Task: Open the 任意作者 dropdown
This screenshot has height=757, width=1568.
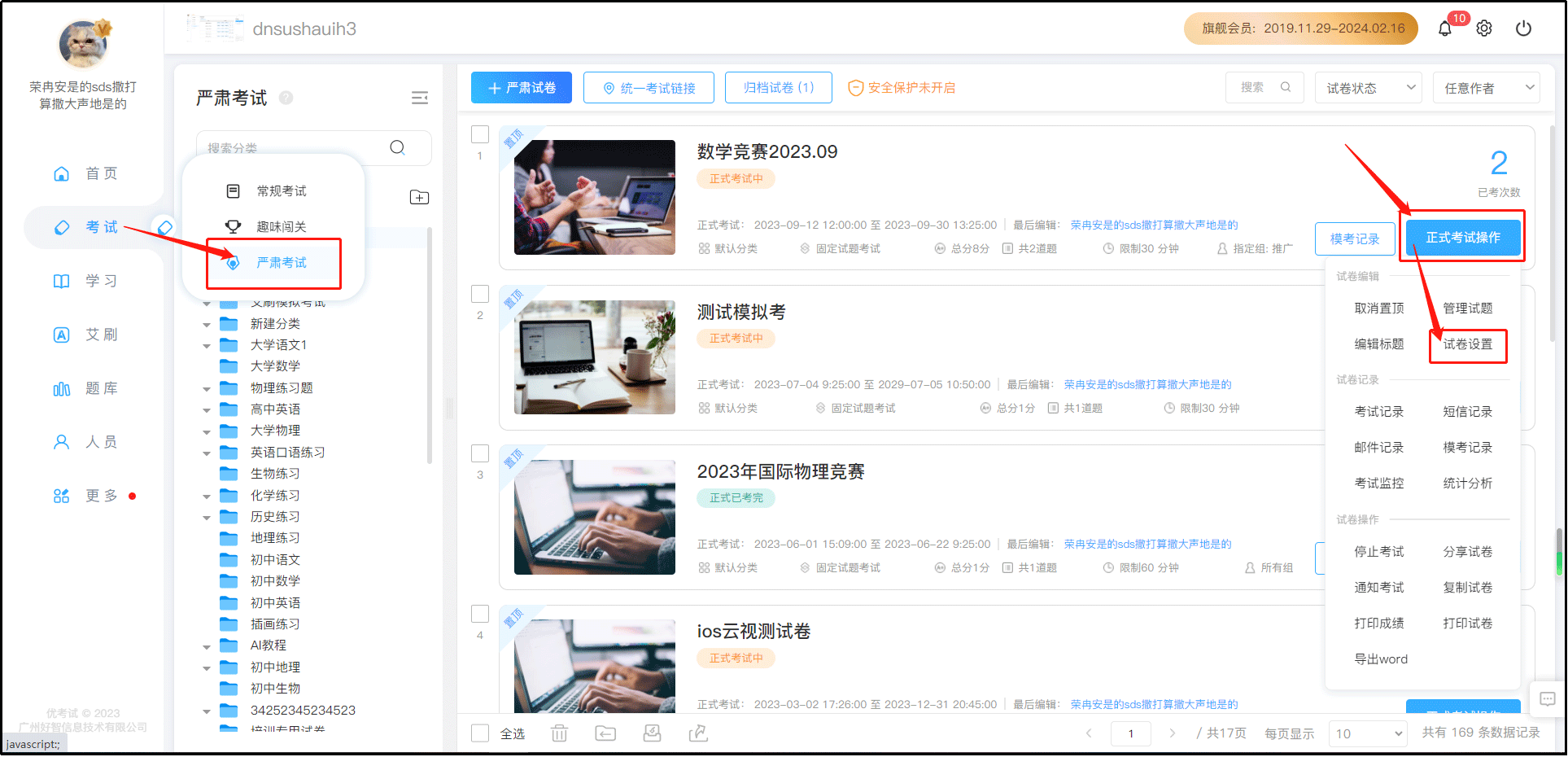Action: click(x=1487, y=87)
